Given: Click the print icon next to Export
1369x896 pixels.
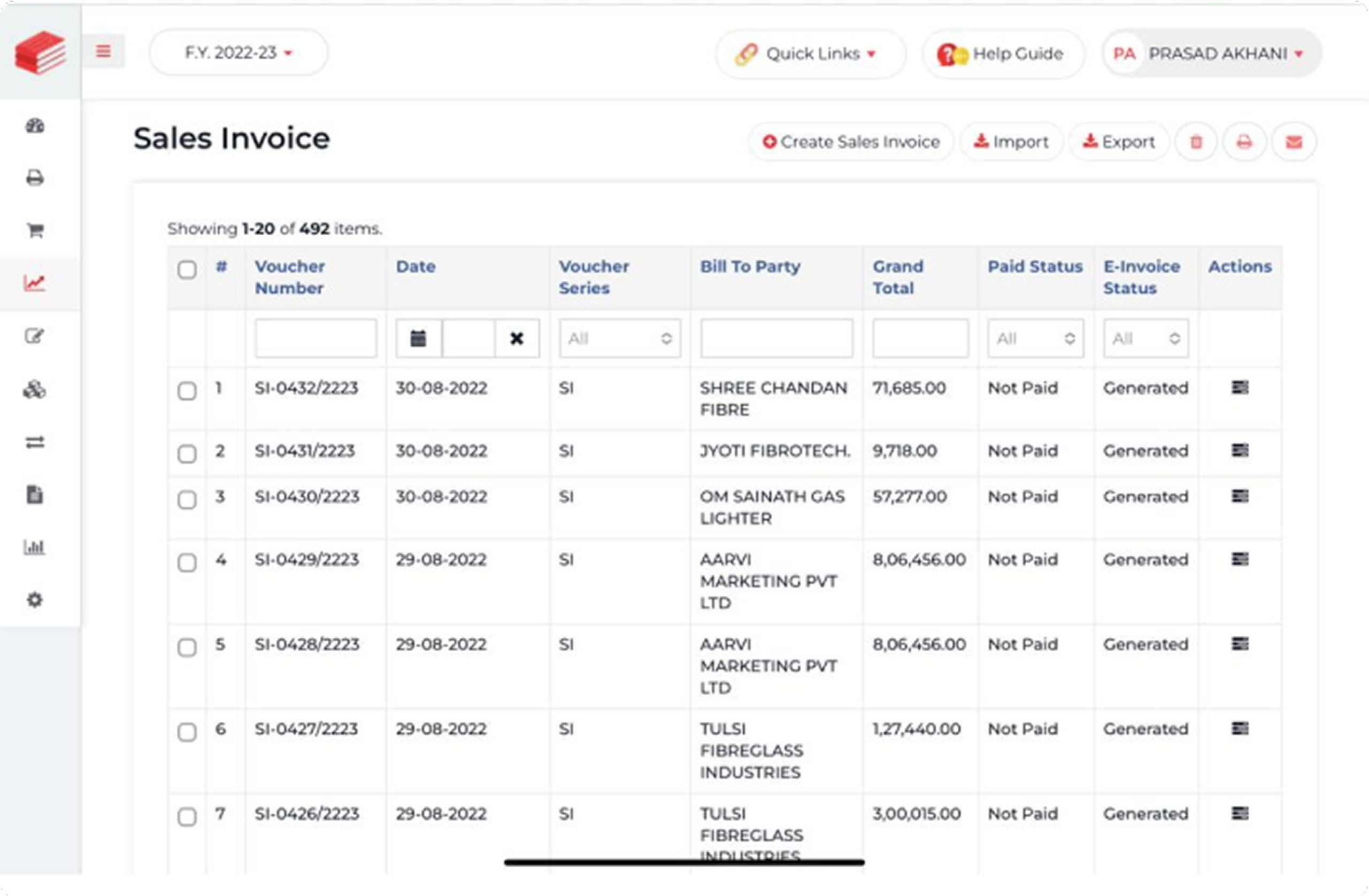Looking at the screenshot, I should [x=1245, y=142].
